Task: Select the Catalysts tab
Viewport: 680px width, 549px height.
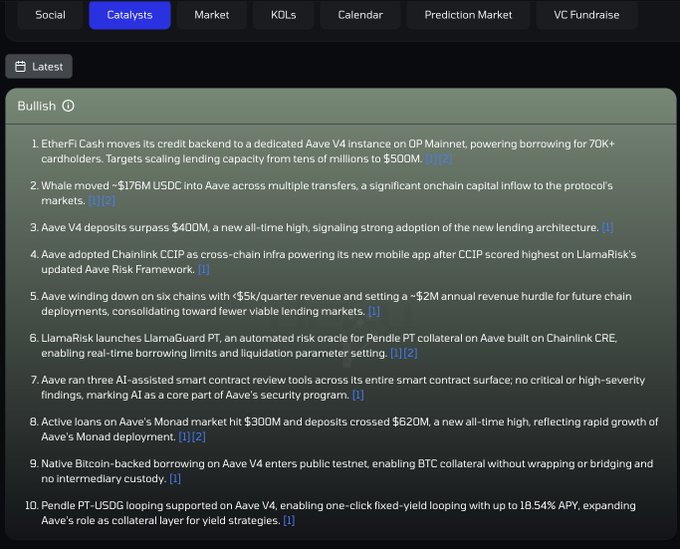Action: point(130,15)
